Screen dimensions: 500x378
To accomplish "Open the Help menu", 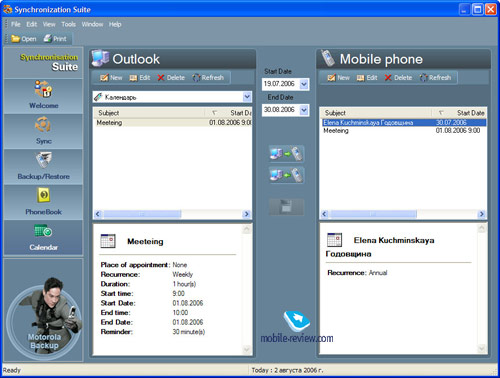I will (115, 24).
